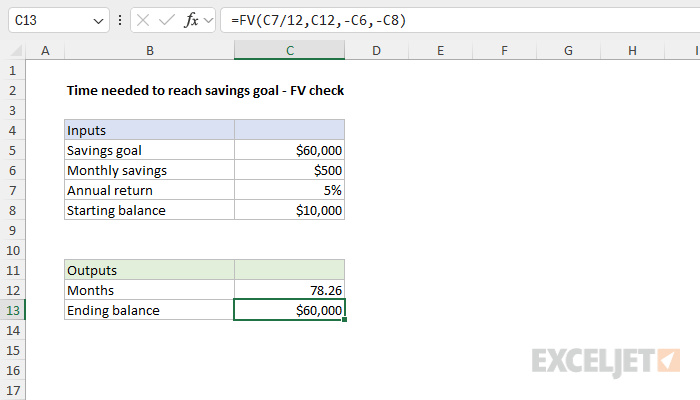Expand the formula bar function dropdown chevron
This screenshot has height=400, width=700.
coord(208,20)
